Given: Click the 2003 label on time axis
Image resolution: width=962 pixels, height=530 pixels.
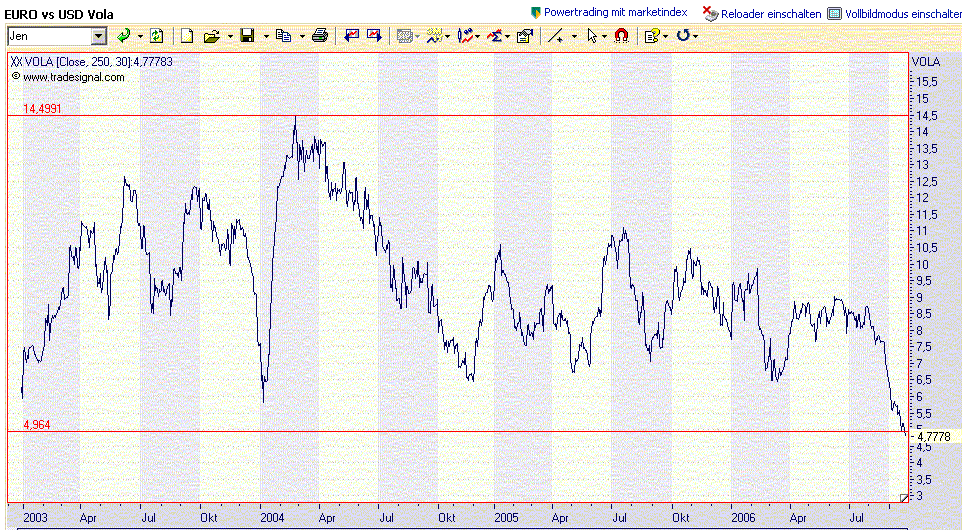Looking at the screenshot, I should (35, 517).
